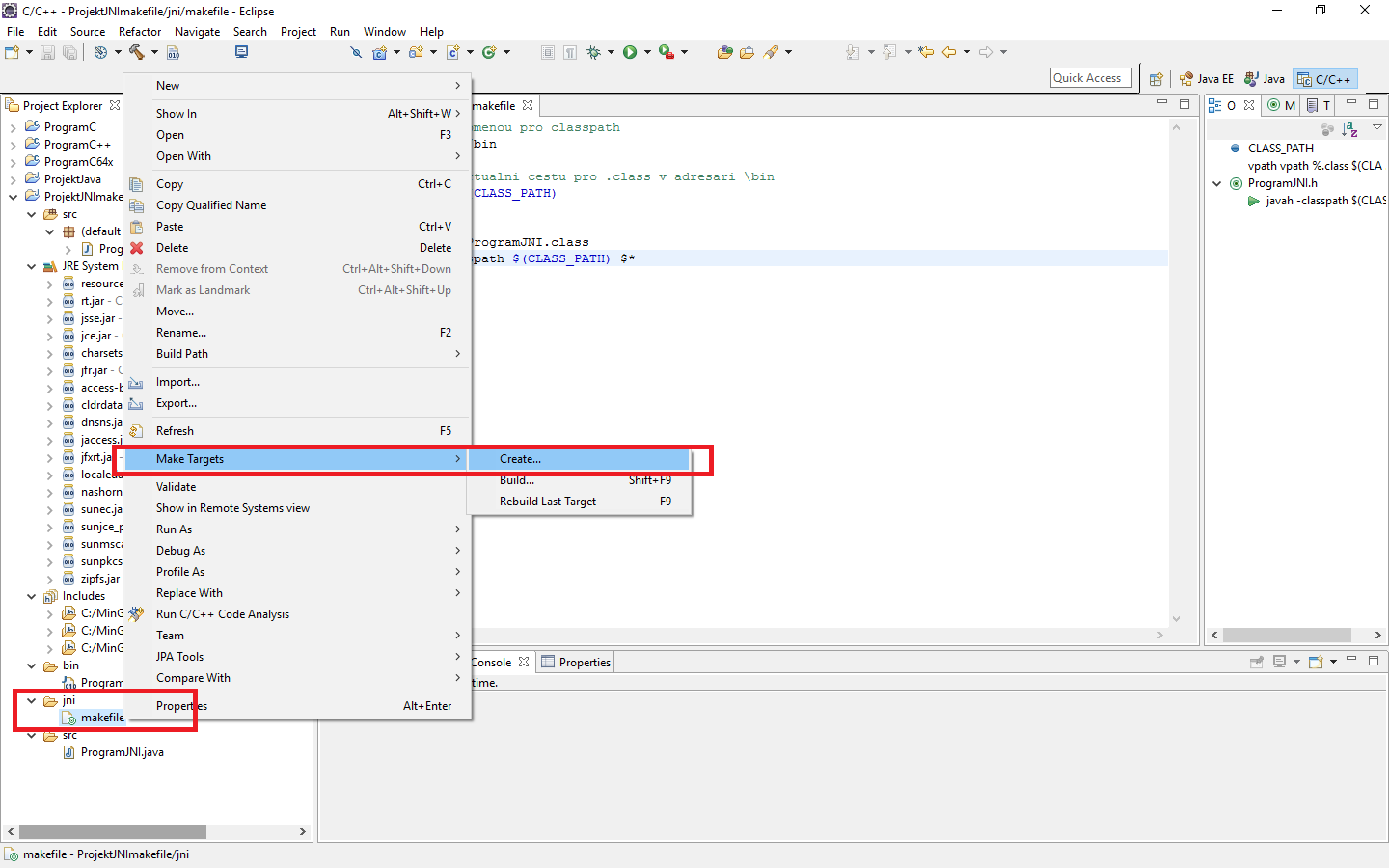The image size is (1389, 868).
Task: Build the project with the hammer icon
Action: click(137, 52)
